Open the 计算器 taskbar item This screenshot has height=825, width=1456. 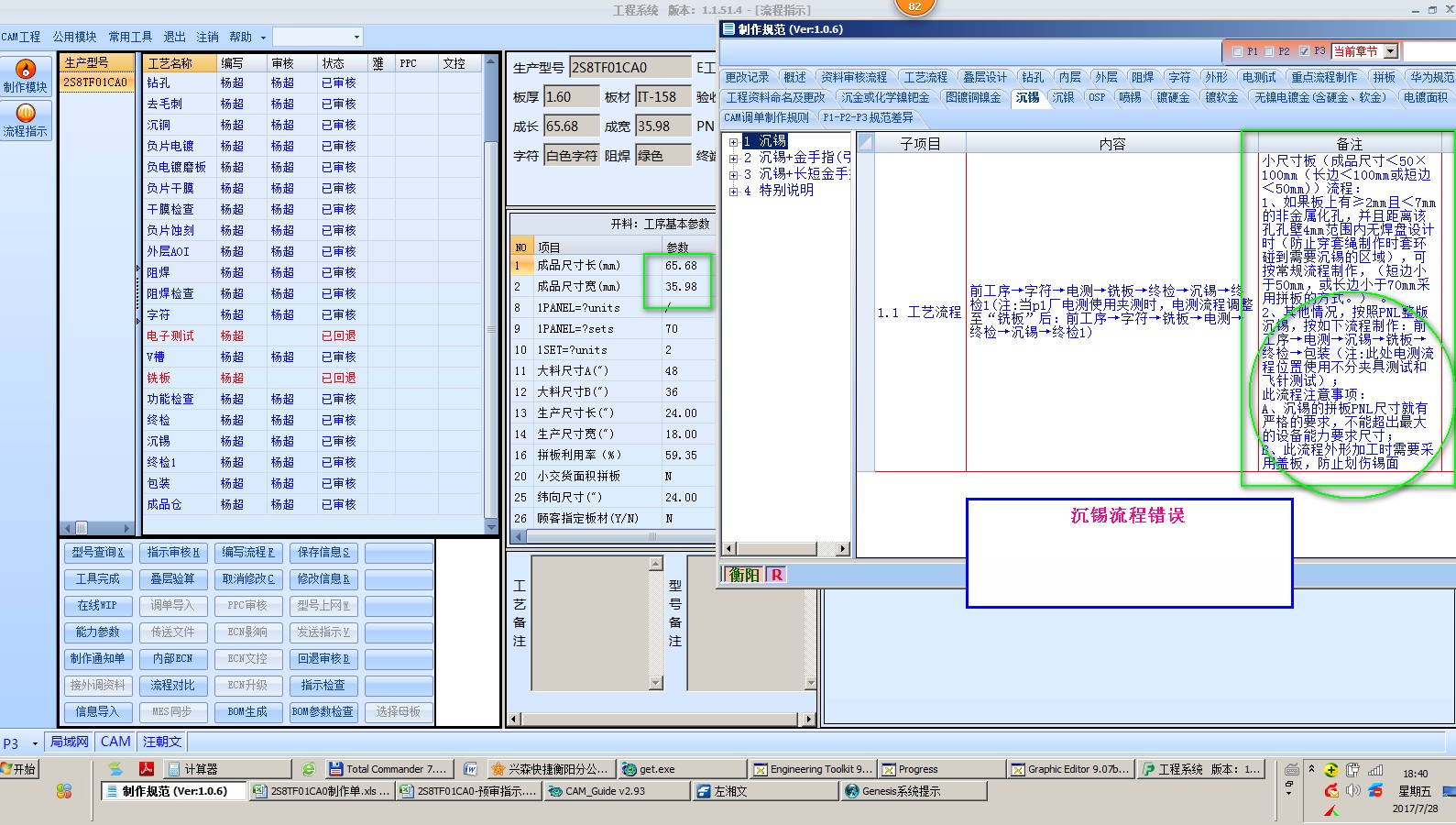pyautogui.click(x=225, y=769)
